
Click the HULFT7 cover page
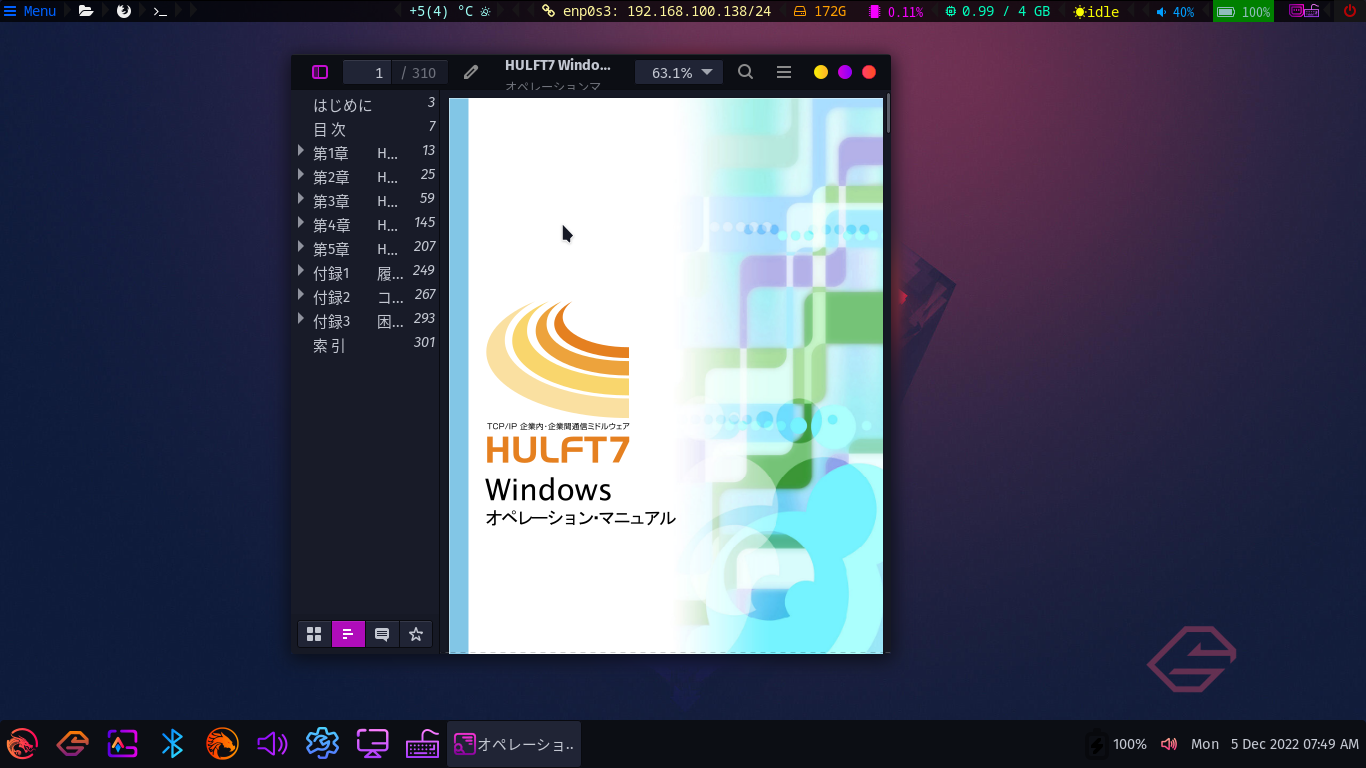tap(666, 375)
